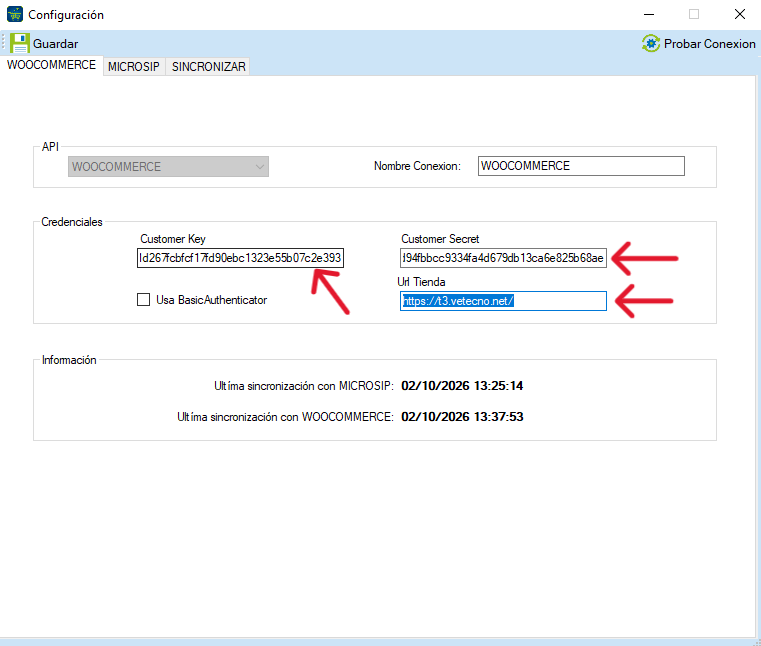Enable the Usa BasicAuthenticator checkbox

pos(143,299)
